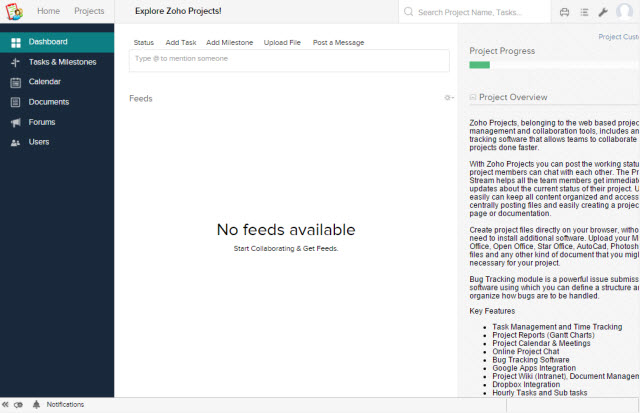Select the Upload File tab
The height and width of the screenshot is (413, 640).
pyautogui.click(x=282, y=42)
